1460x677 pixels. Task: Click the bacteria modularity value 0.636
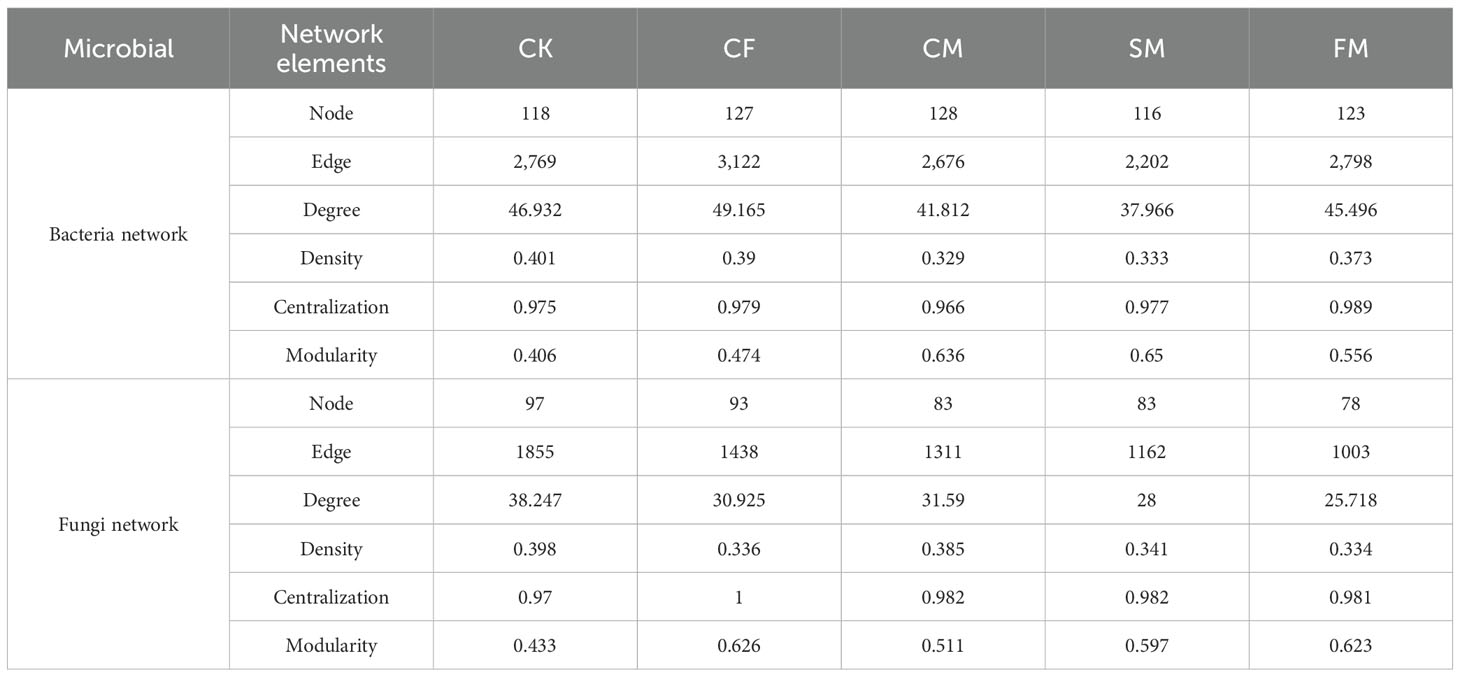pos(943,355)
